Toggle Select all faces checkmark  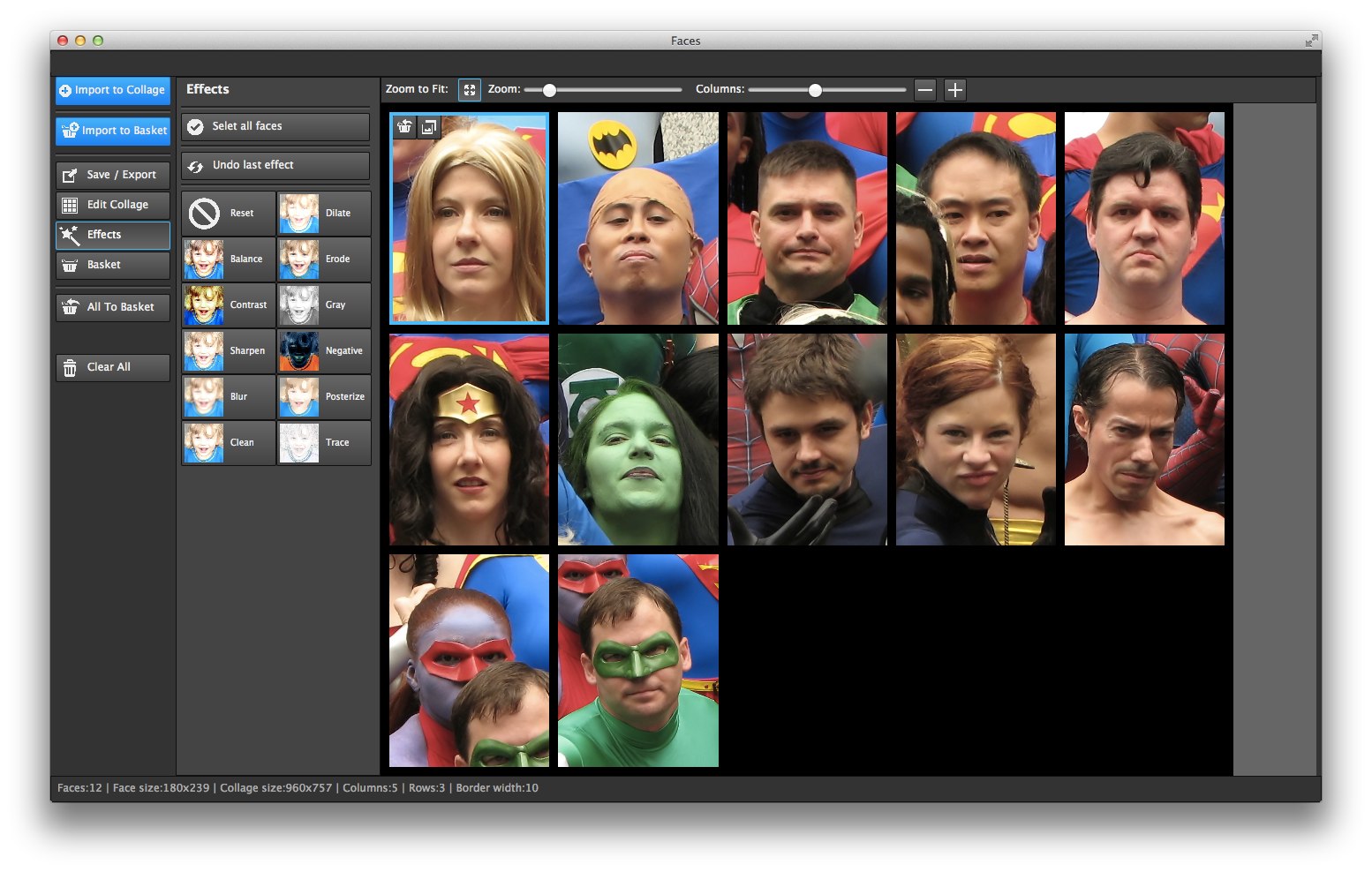(x=196, y=127)
